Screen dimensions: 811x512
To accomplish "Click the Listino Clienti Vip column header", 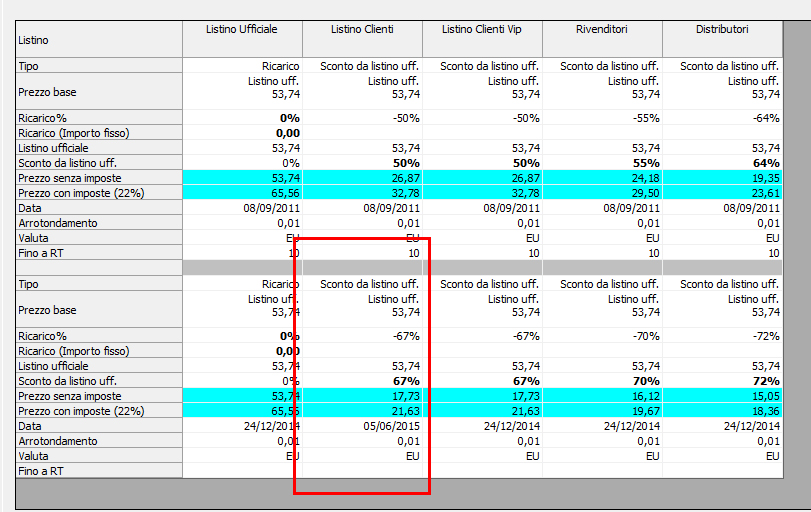I will (482, 39).
